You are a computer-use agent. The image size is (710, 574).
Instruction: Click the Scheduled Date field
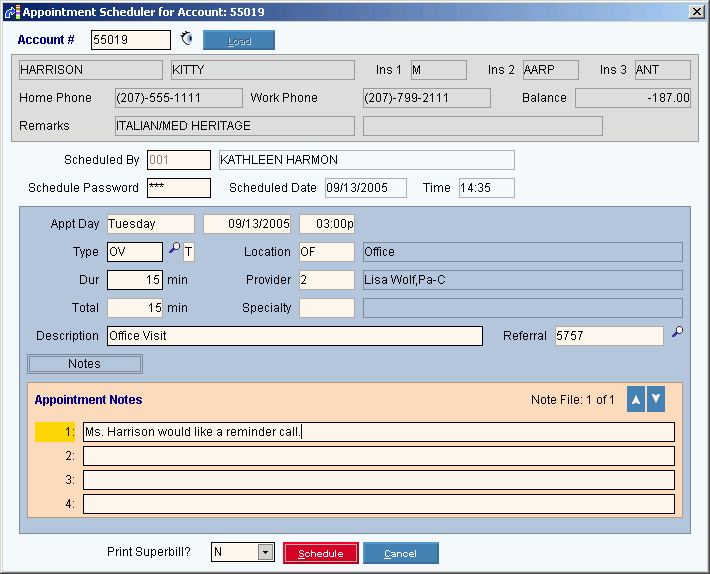pos(366,188)
